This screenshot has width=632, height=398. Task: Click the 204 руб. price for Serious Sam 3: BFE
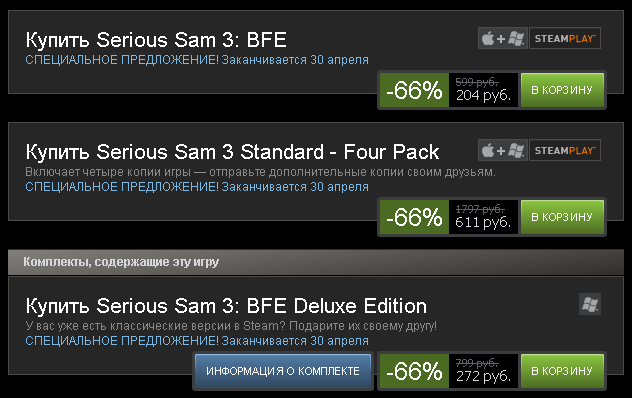tap(483, 96)
